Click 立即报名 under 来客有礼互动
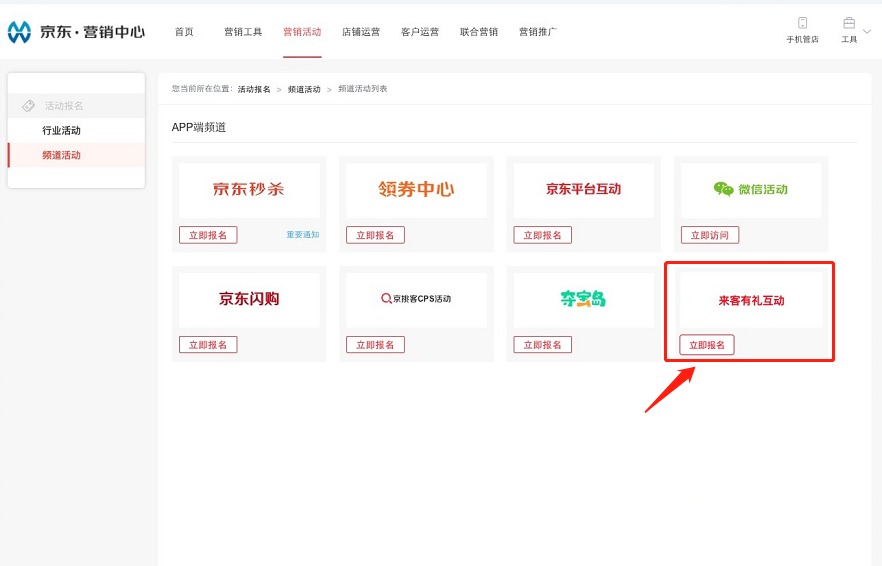This screenshot has width=882, height=566. click(x=707, y=345)
